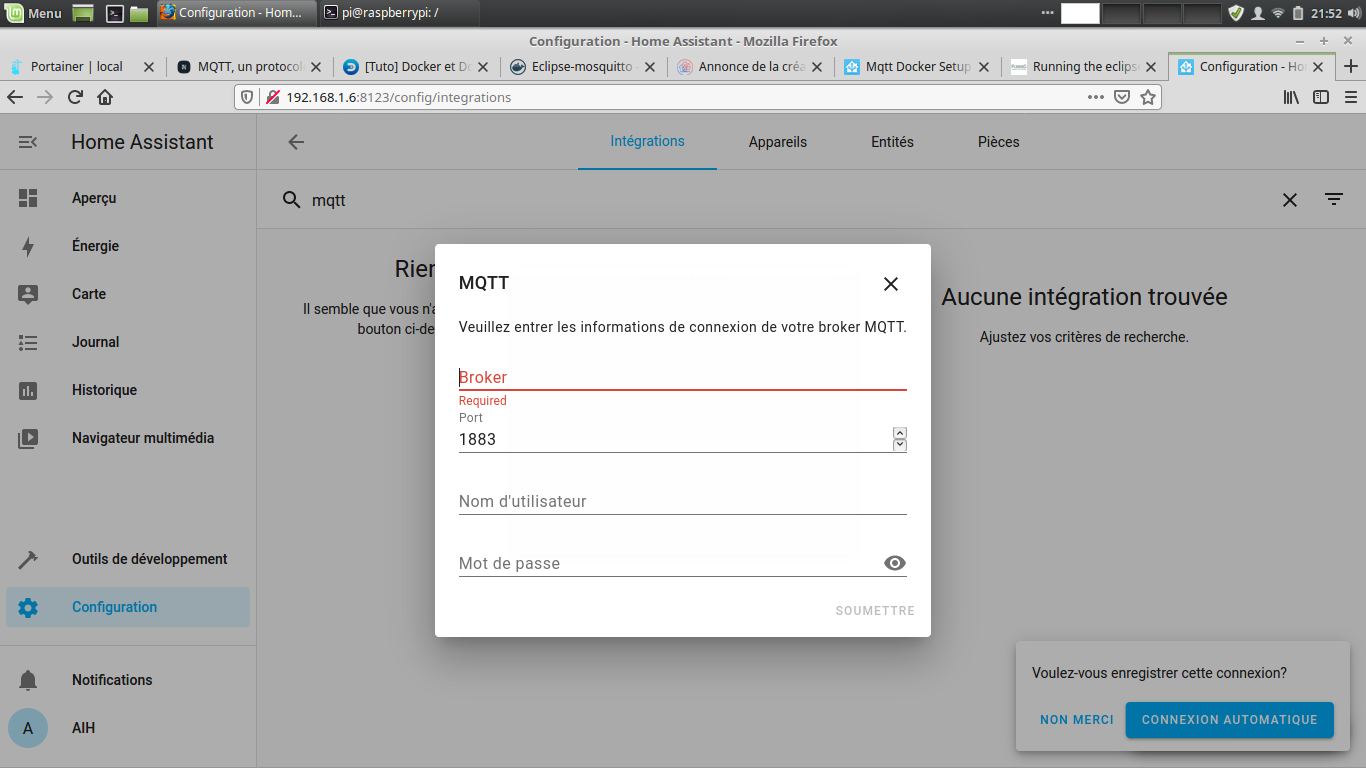
Task: Dismiss with NON MERCI
Action: [1076, 719]
